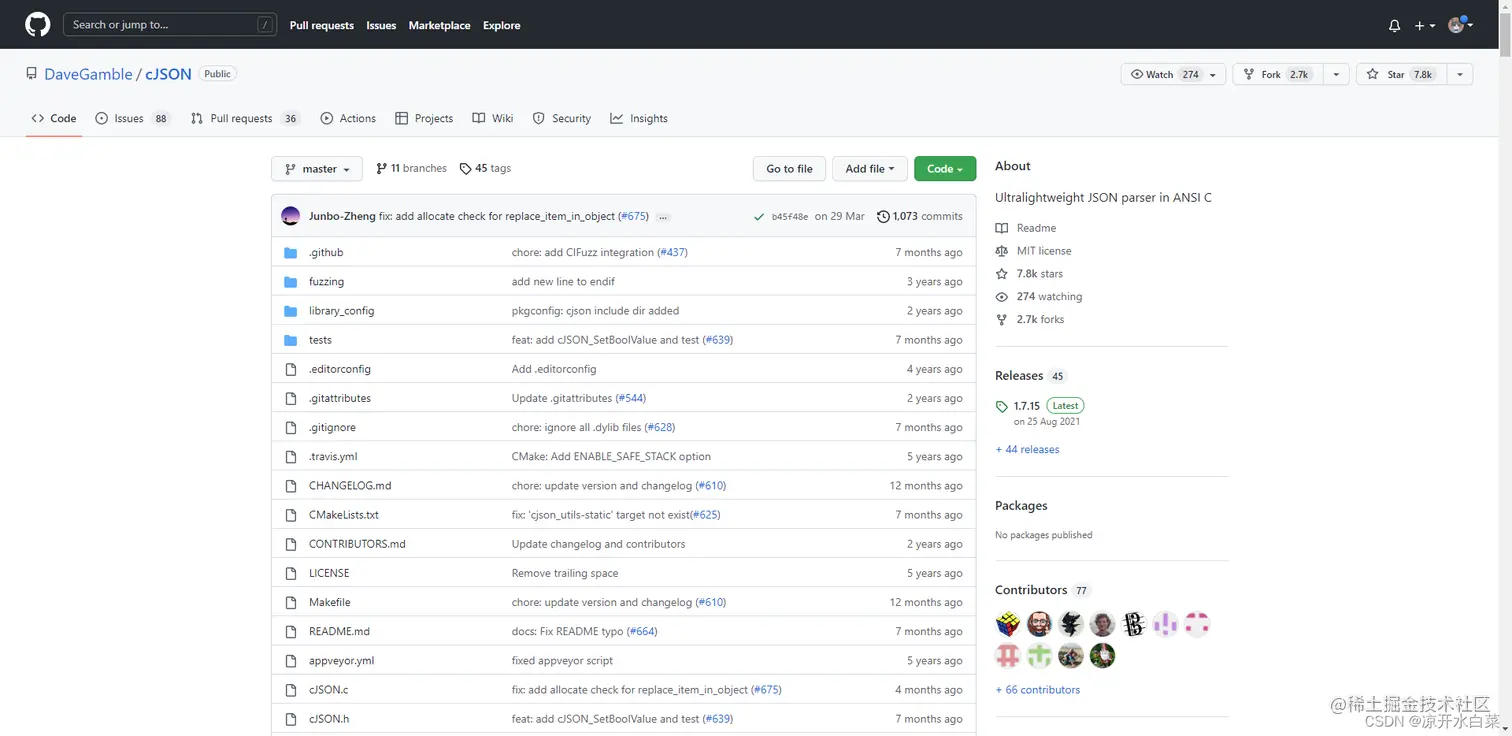The height and width of the screenshot is (736, 1512).
Task: Open the cJSON.c file
Action: tap(329, 690)
